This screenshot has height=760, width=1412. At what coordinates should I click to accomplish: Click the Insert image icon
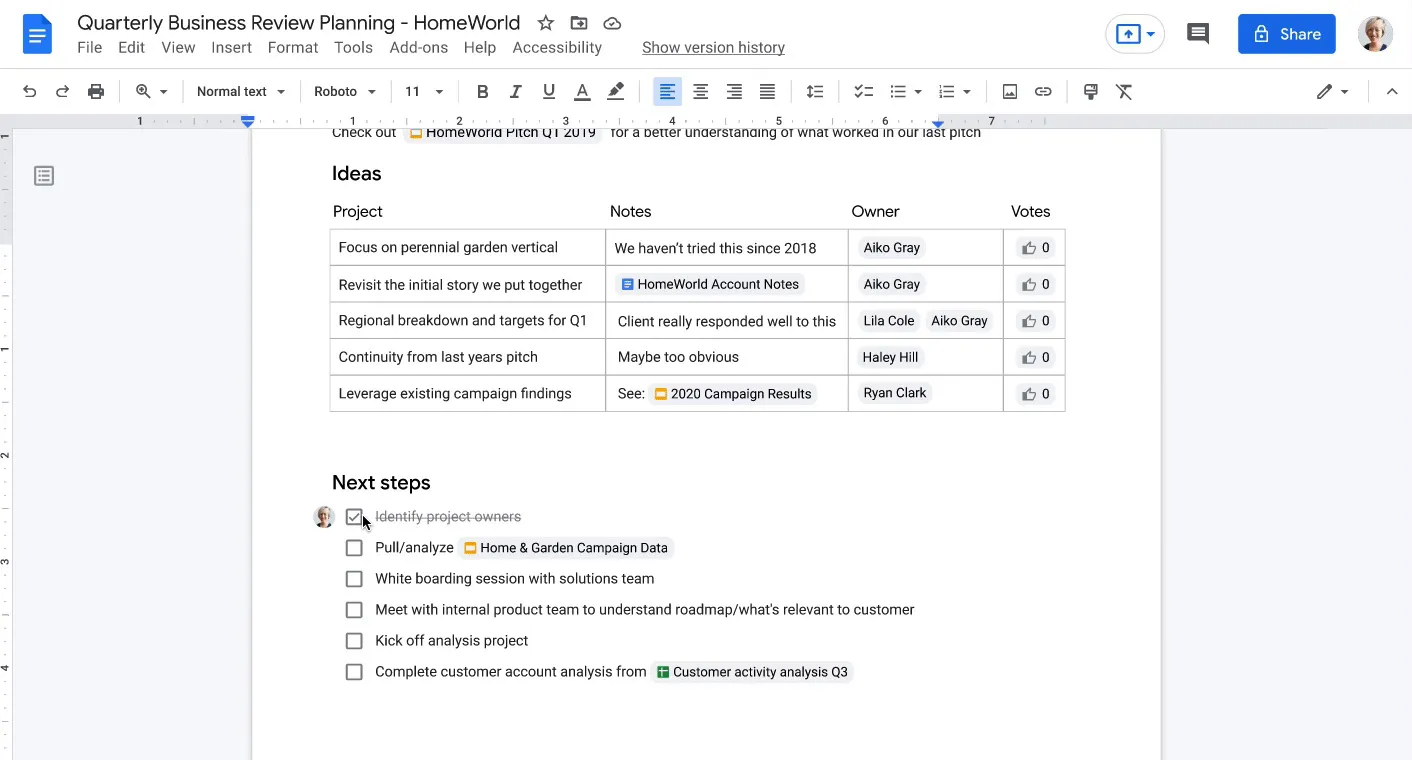[1010, 92]
